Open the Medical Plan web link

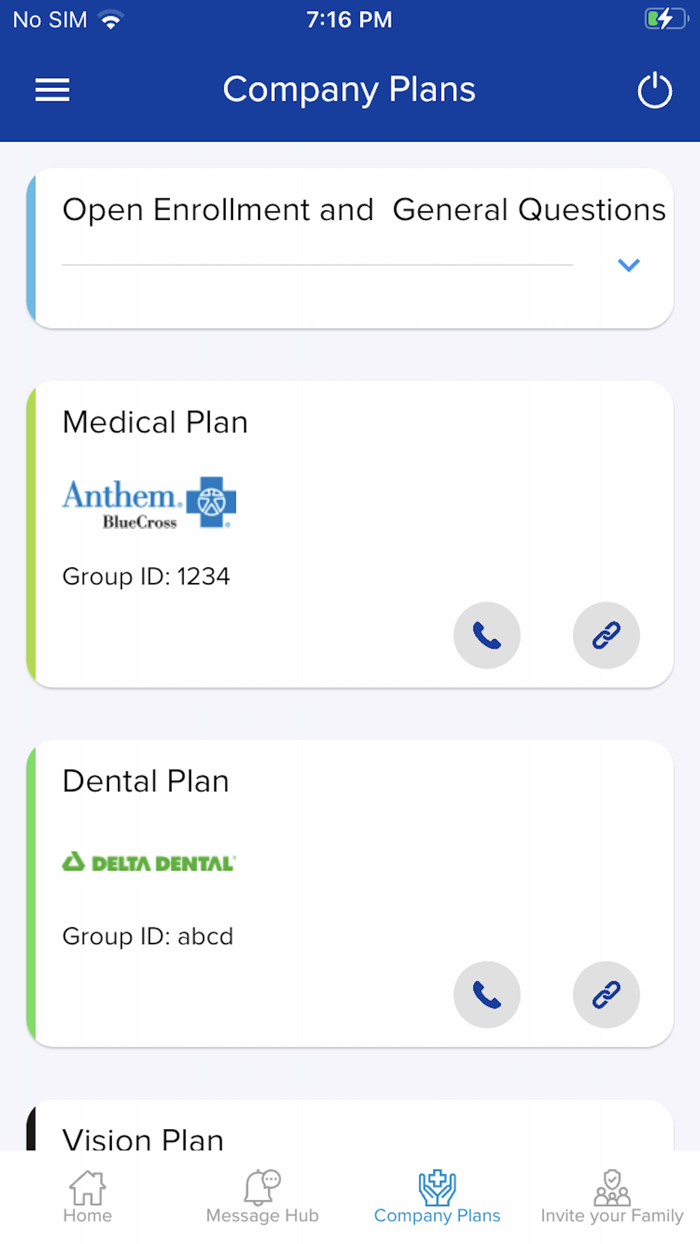click(606, 635)
